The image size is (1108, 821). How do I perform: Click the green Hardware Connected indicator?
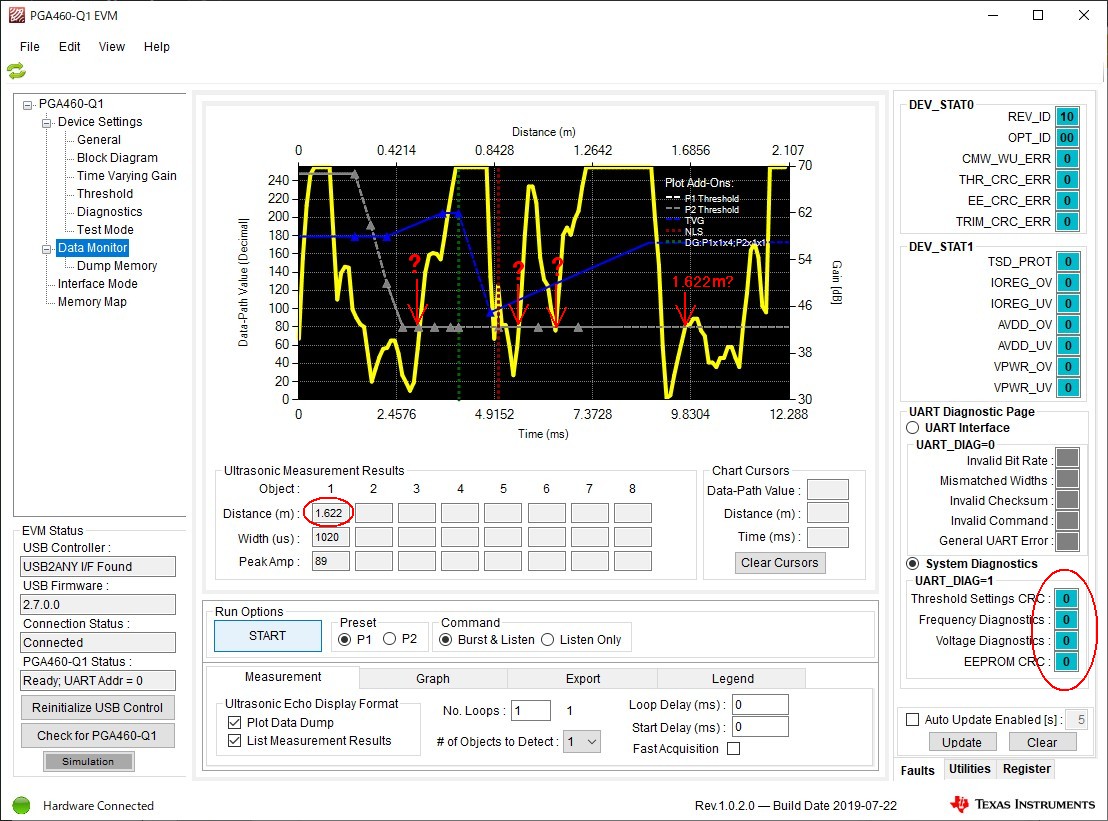tap(21, 805)
